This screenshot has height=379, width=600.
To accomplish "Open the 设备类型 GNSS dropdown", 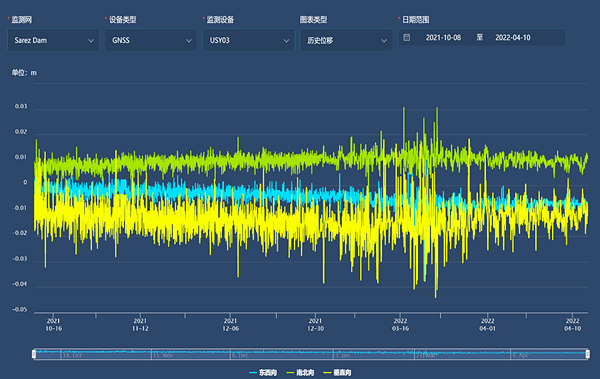I will 151,40.
